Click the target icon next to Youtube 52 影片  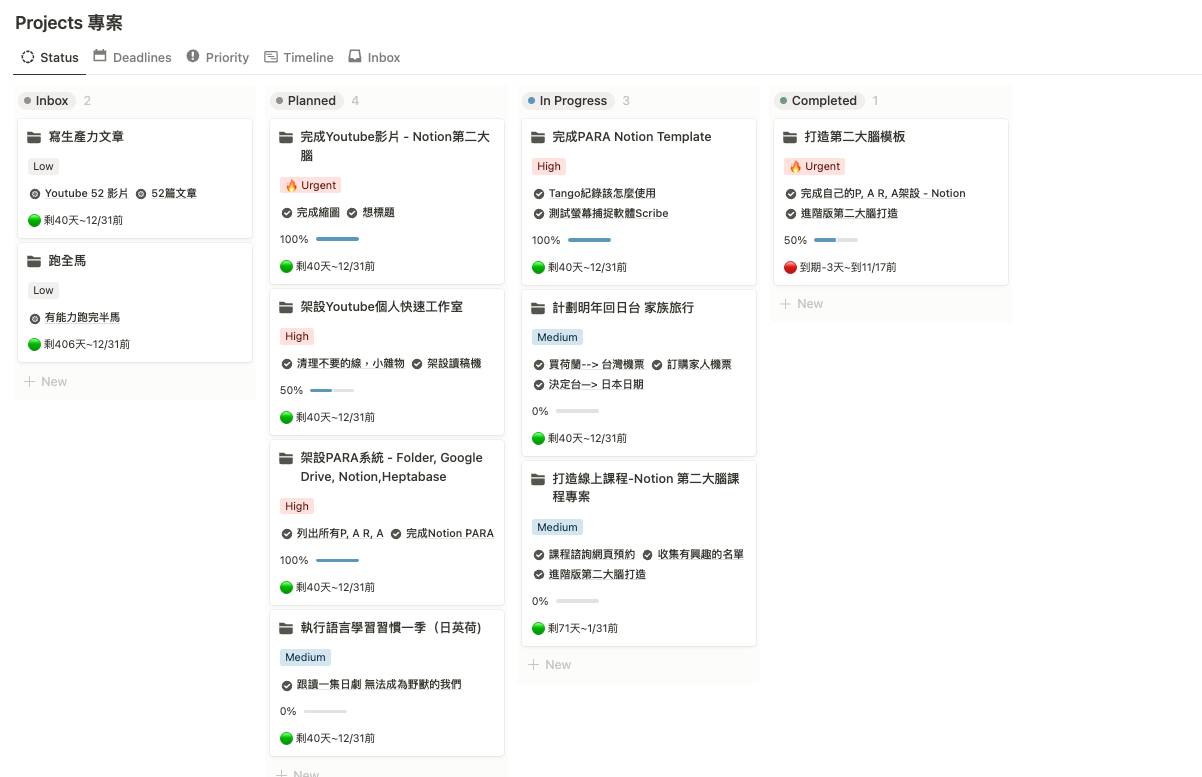pyautogui.click(x=35, y=194)
